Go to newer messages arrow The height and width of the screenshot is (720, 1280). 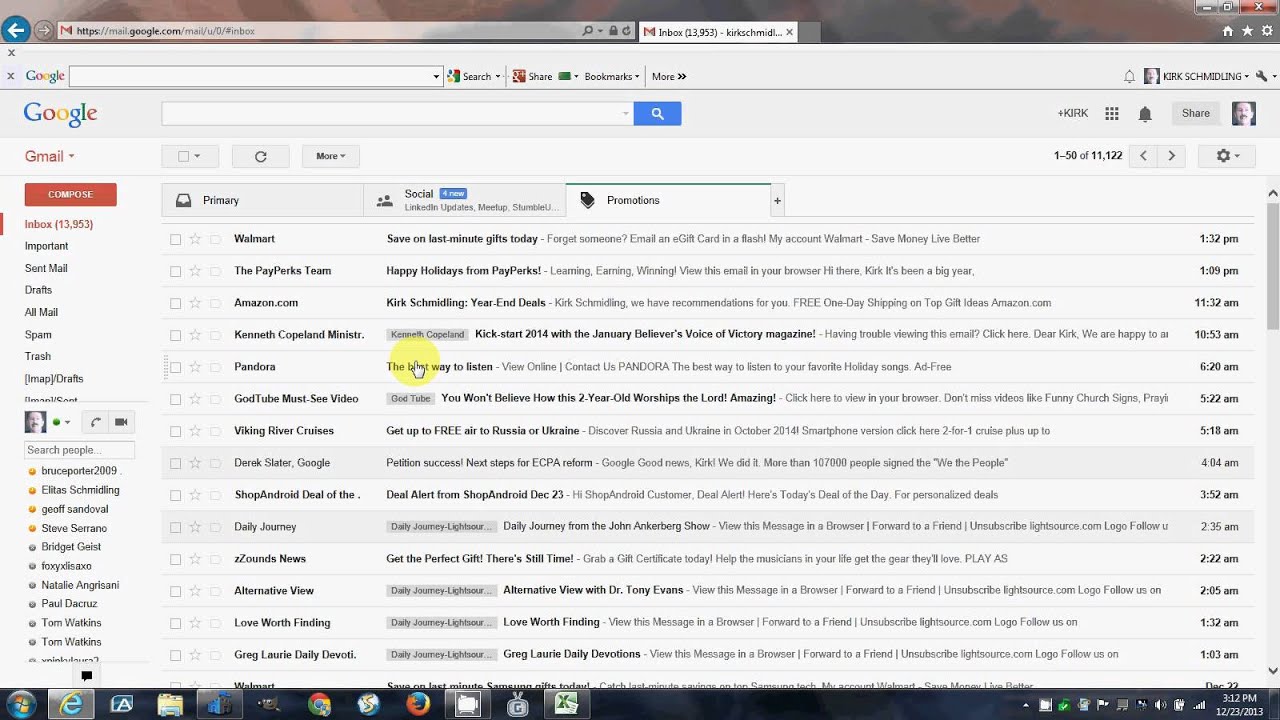coord(1143,156)
